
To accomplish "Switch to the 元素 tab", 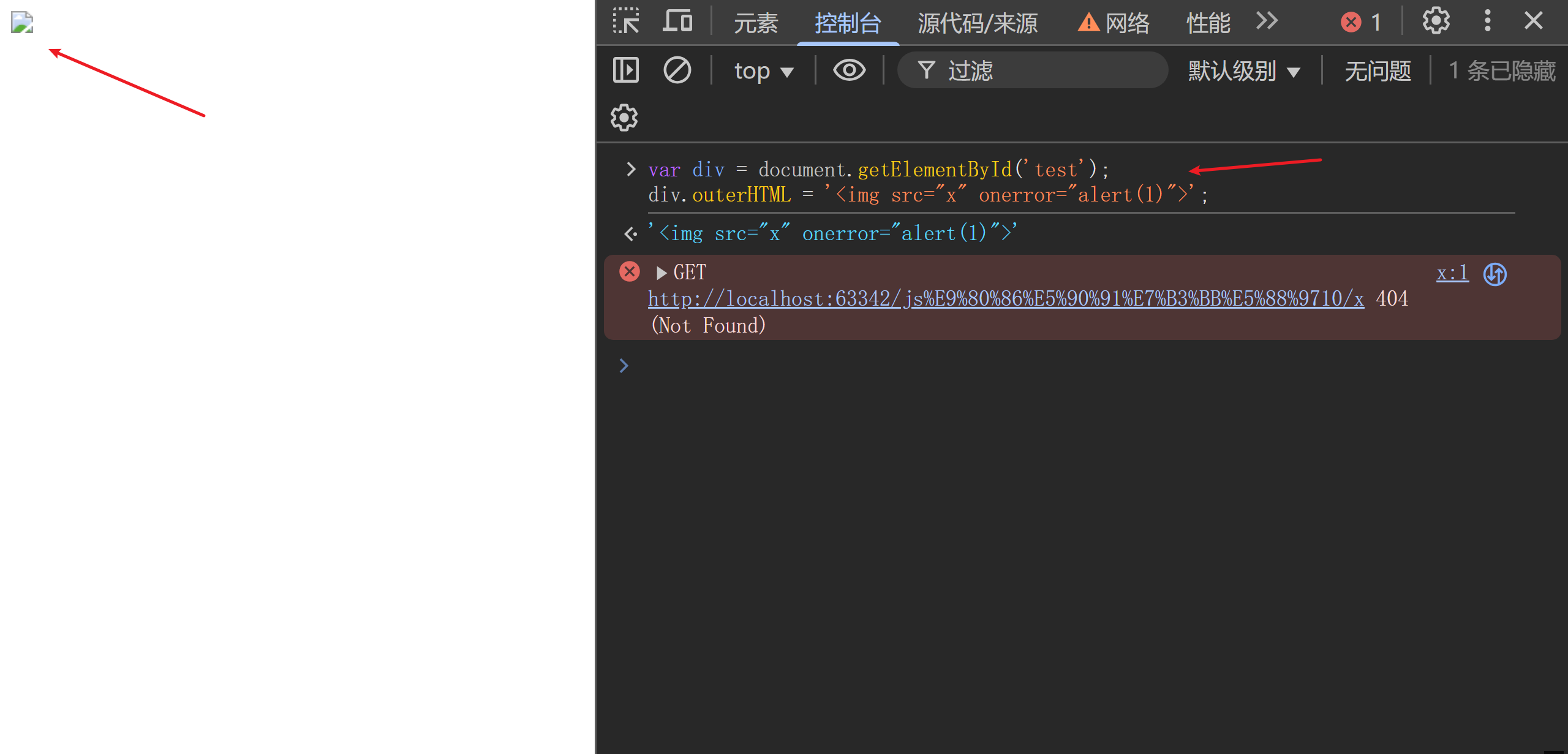I will [756, 23].
